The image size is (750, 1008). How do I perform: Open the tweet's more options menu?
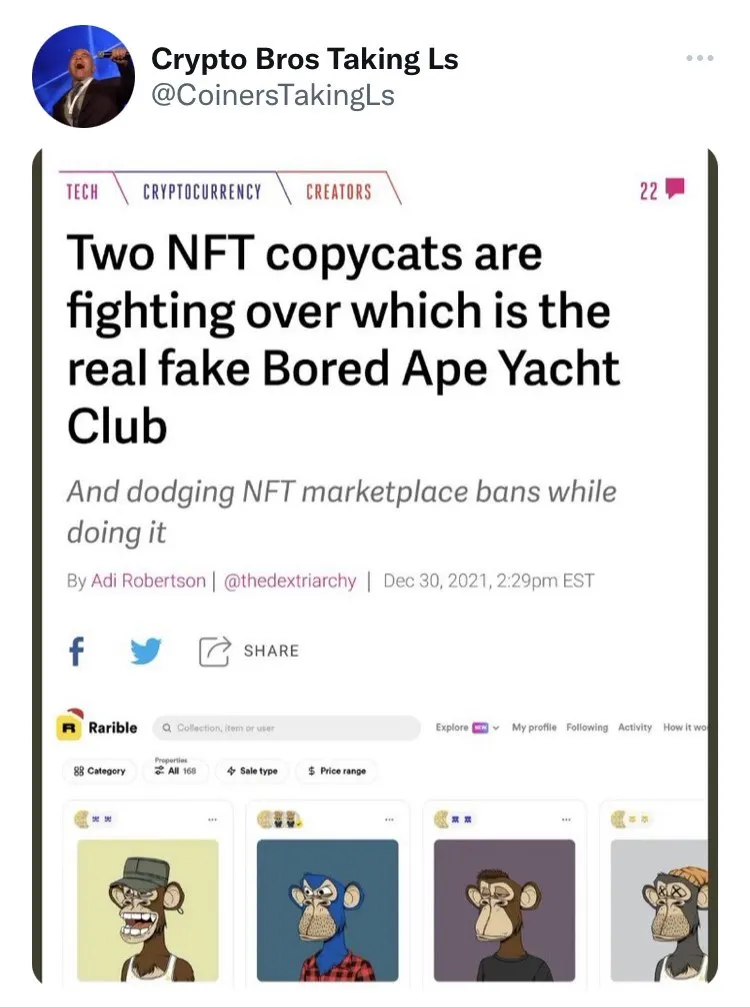click(698, 58)
